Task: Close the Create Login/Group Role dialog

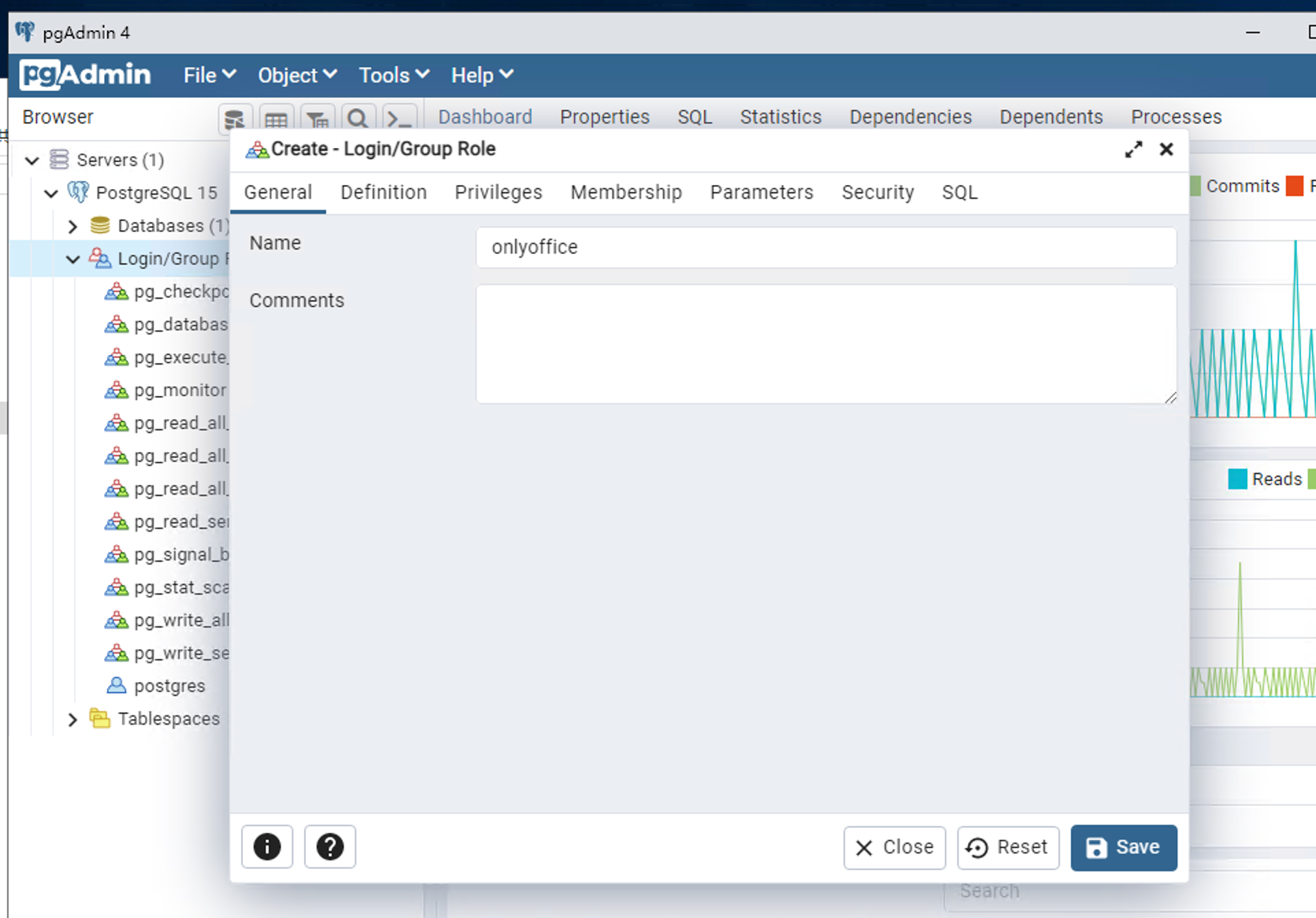Action: pyautogui.click(x=1167, y=149)
